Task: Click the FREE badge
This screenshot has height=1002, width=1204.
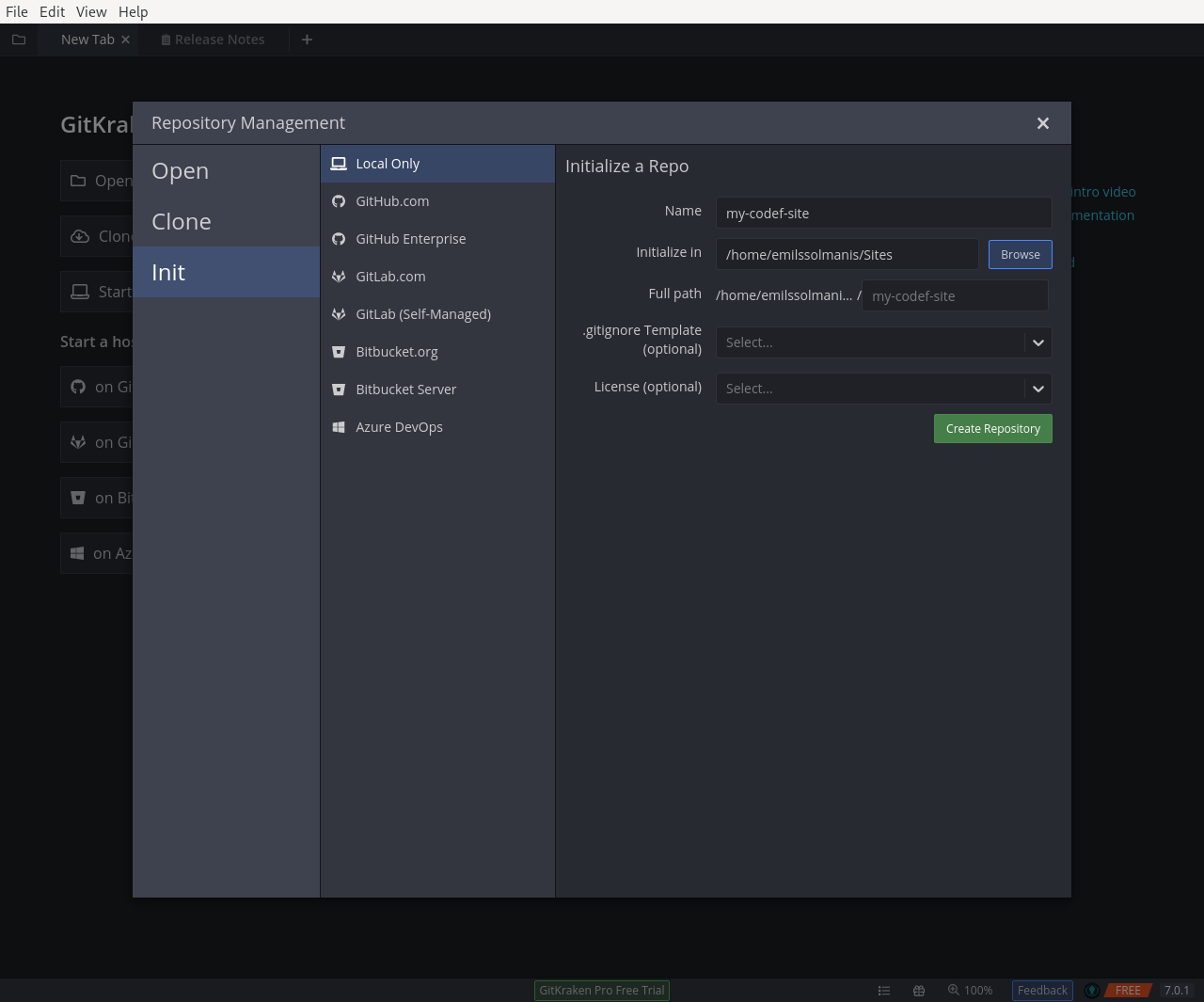Action: pos(1128,991)
